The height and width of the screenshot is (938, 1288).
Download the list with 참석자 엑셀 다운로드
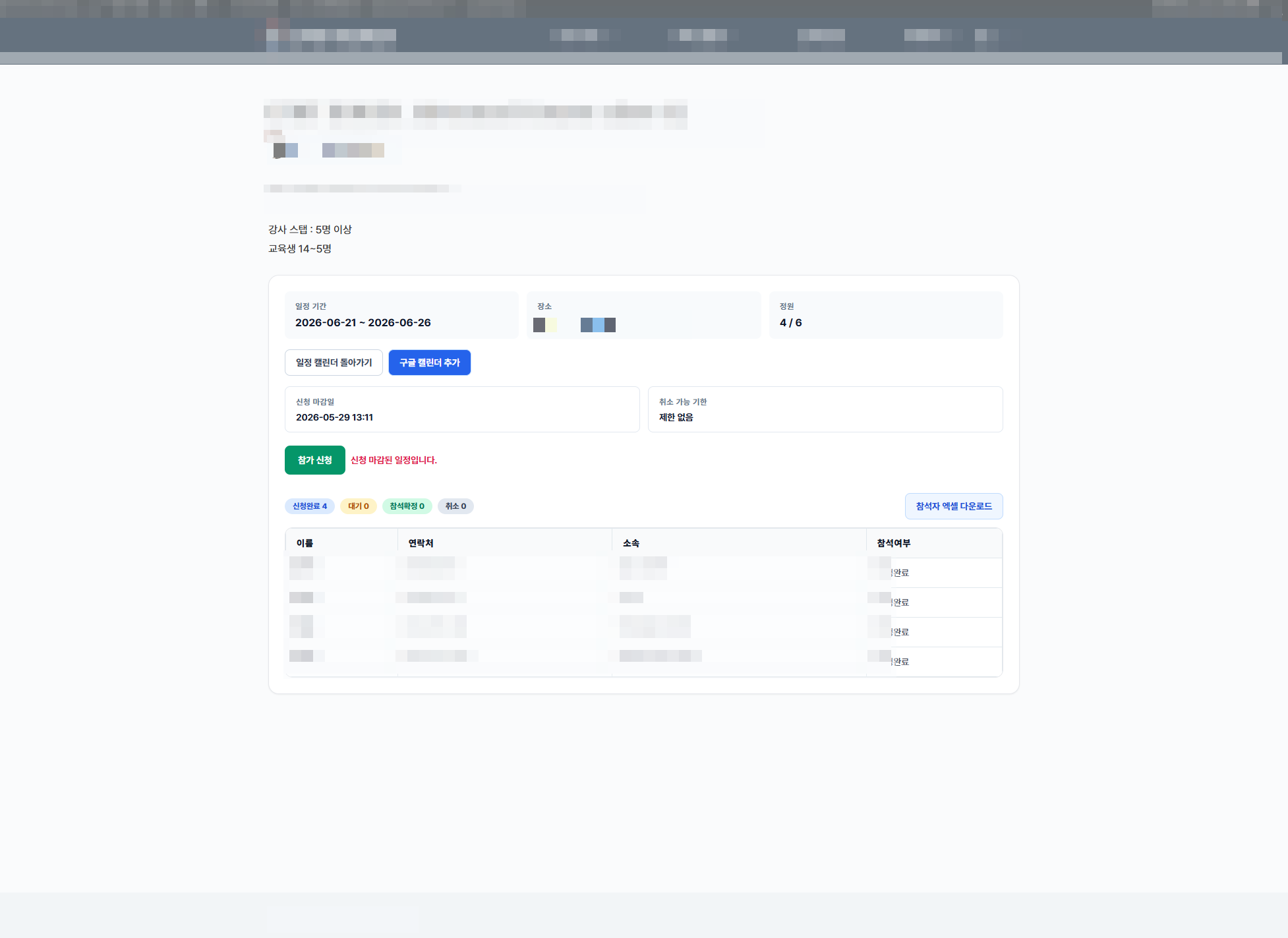coord(954,506)
